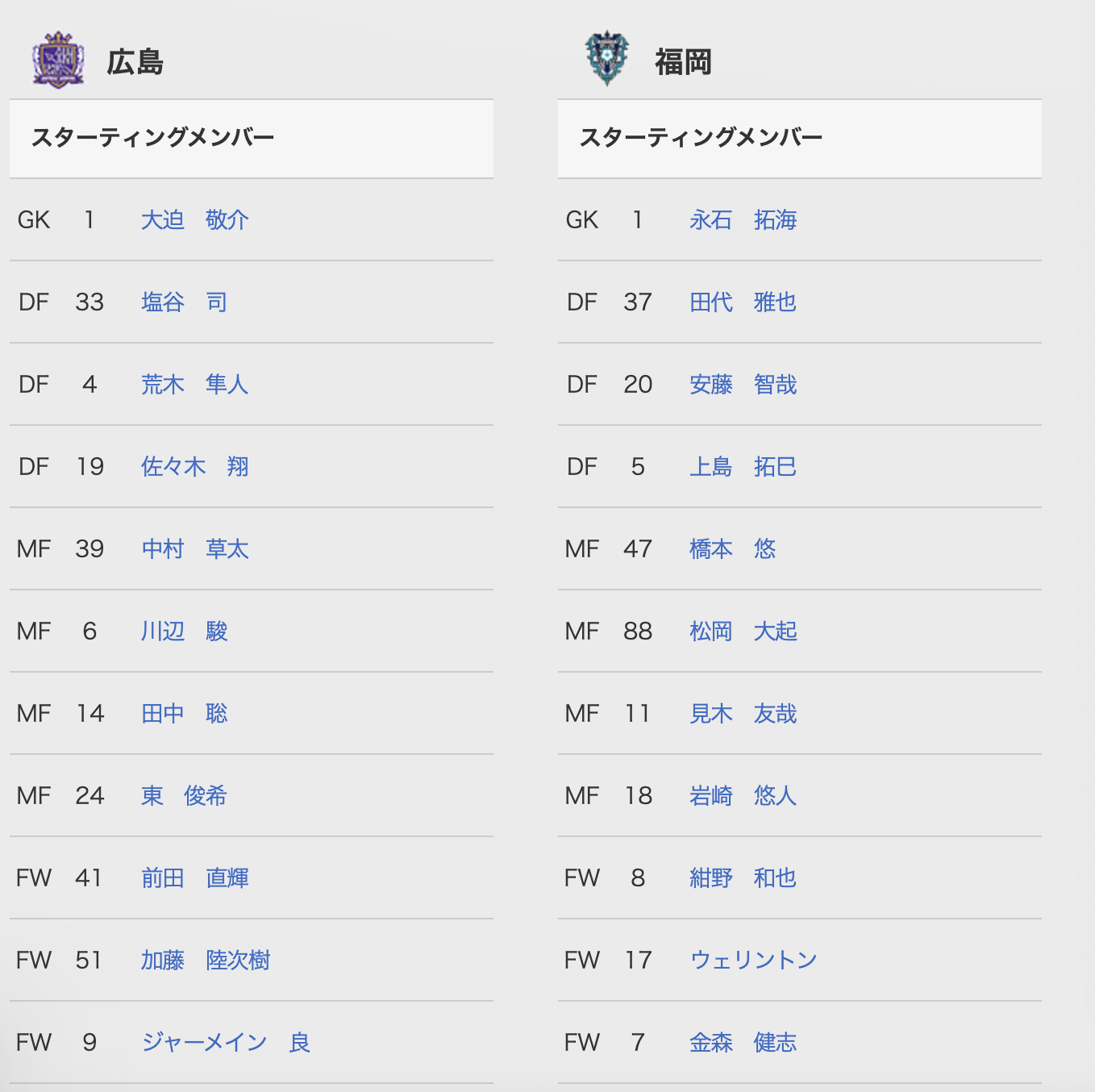Open 安藤 智哉 player page

point(743,384)
